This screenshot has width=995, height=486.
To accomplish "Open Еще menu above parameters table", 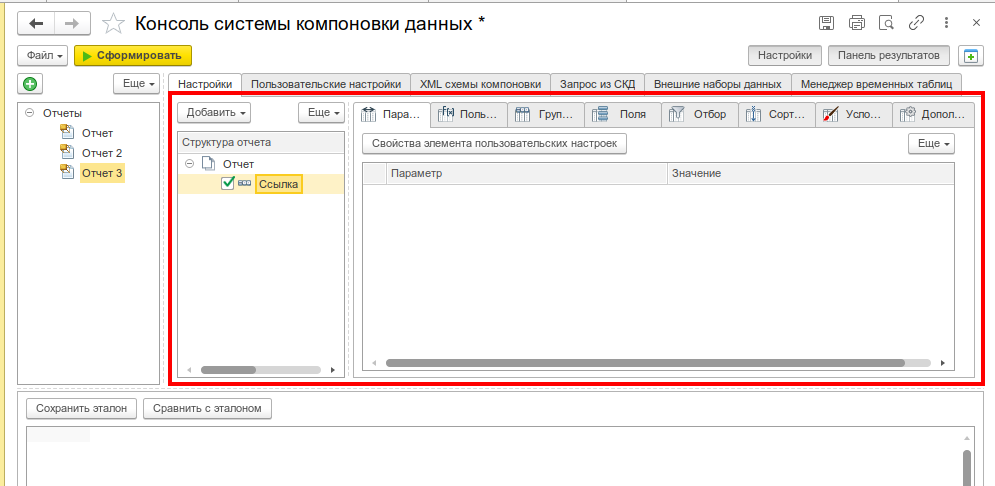I will coord(932,143).
